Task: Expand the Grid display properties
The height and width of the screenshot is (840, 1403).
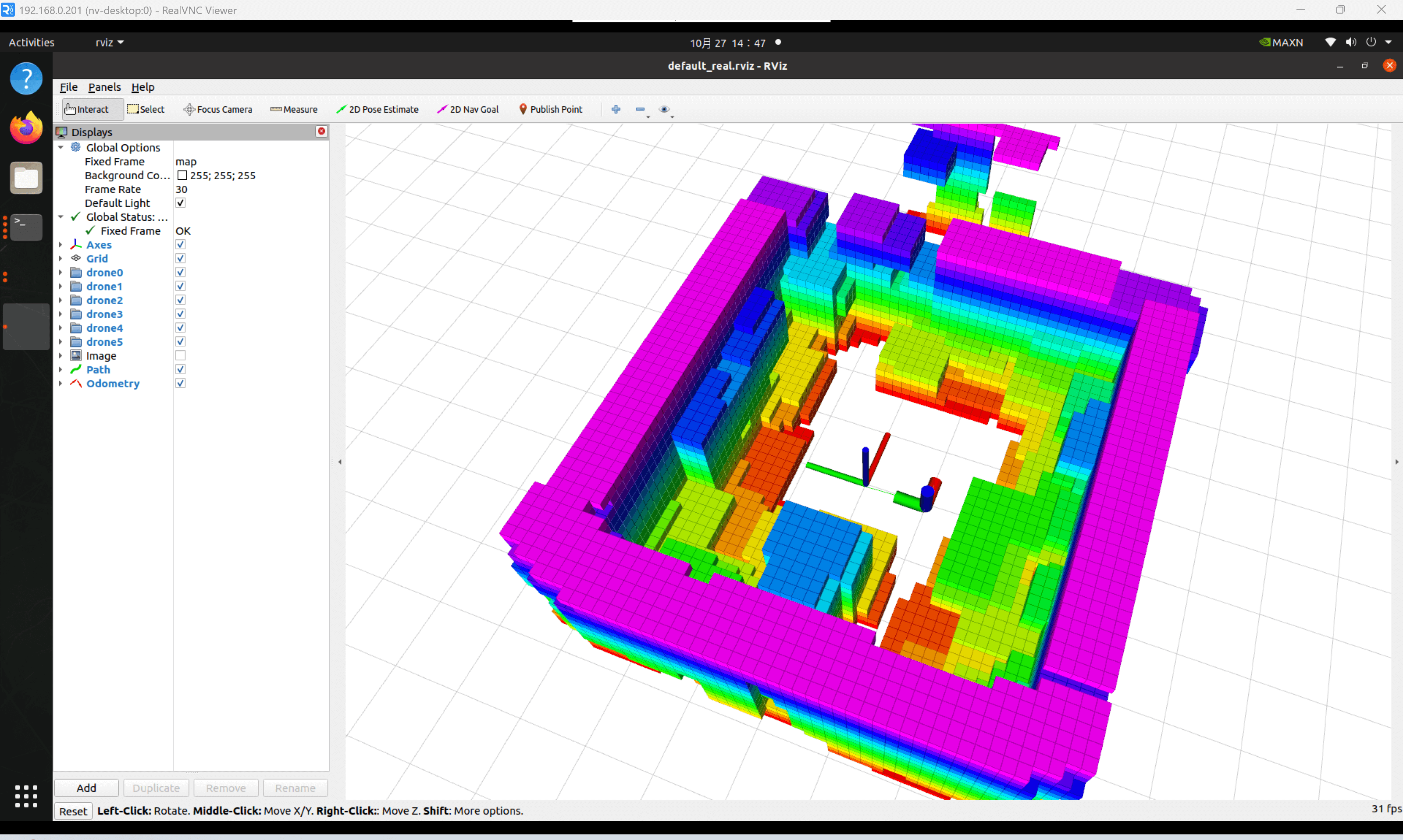Action: (61, 258)
